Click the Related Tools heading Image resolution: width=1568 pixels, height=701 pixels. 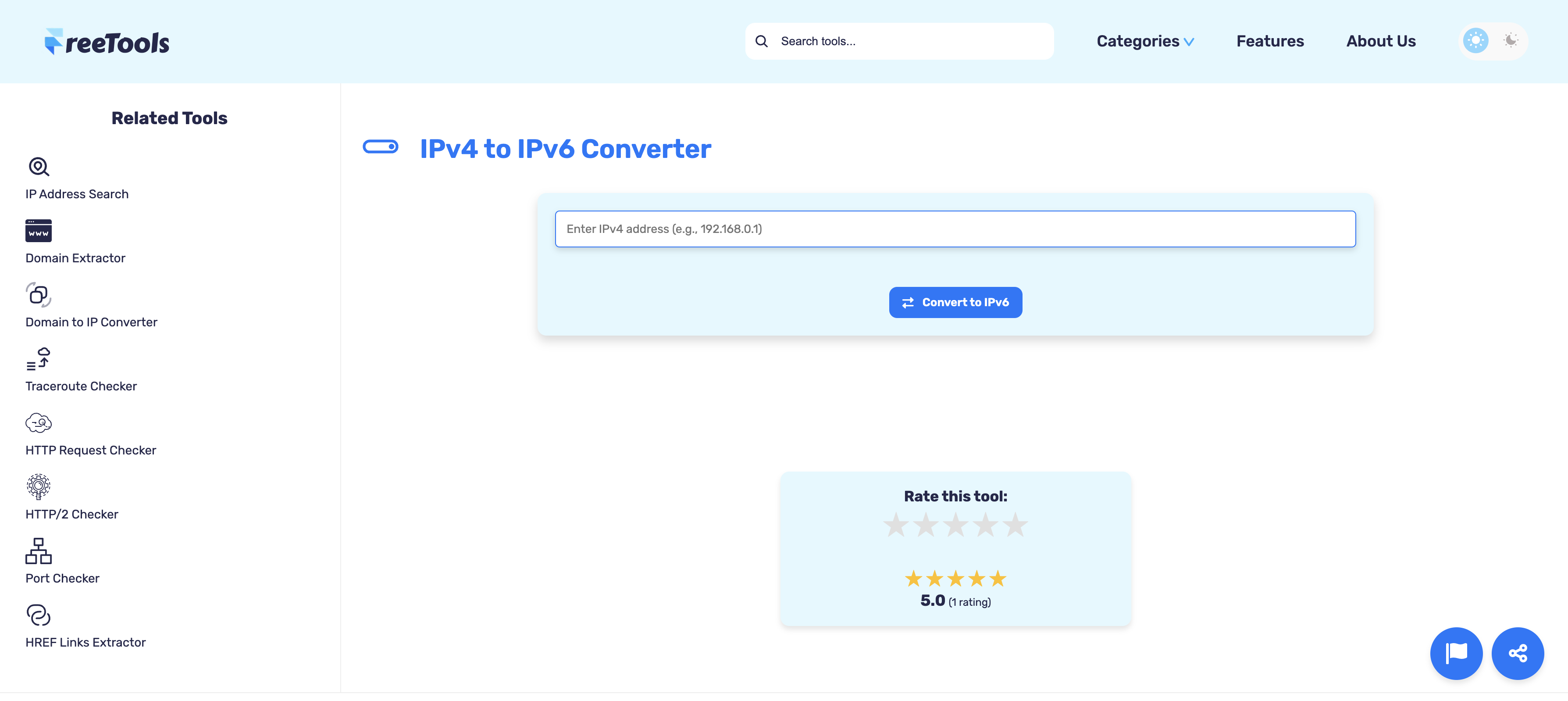169,118
